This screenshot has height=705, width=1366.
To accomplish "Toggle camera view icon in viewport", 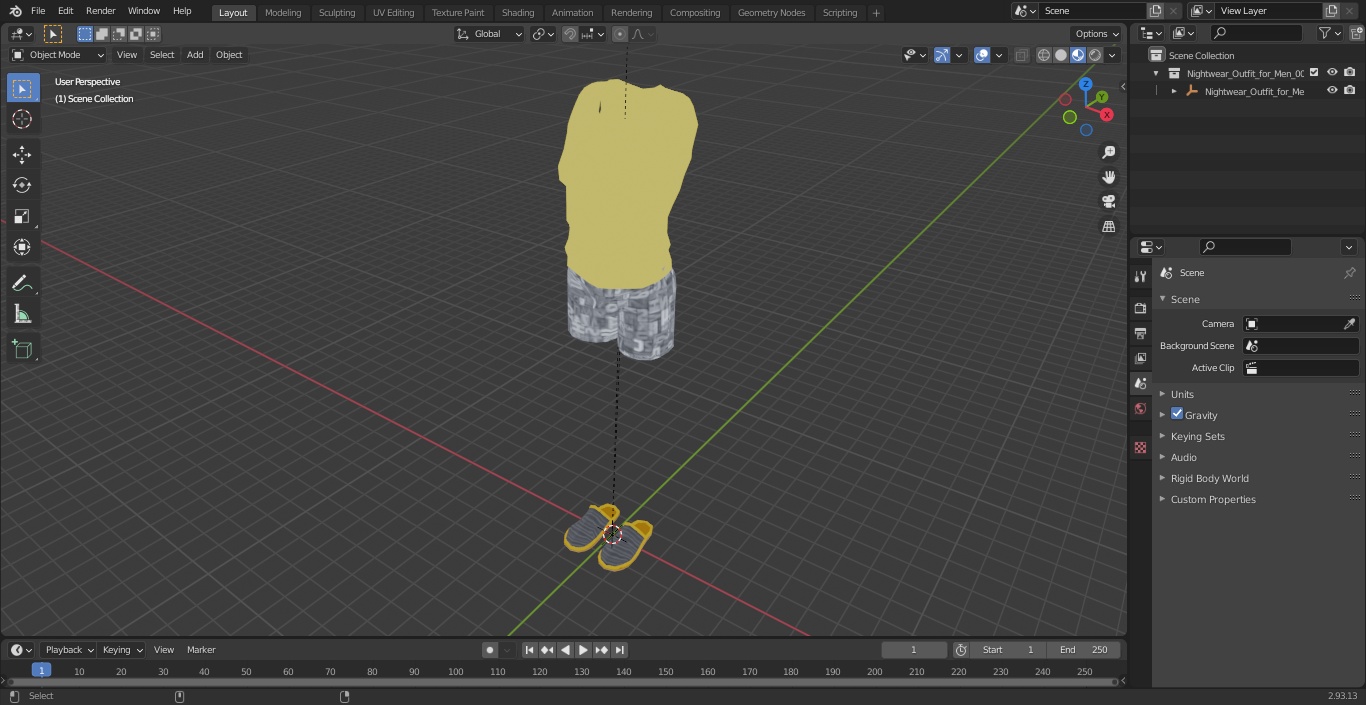I will [1108, 201].
